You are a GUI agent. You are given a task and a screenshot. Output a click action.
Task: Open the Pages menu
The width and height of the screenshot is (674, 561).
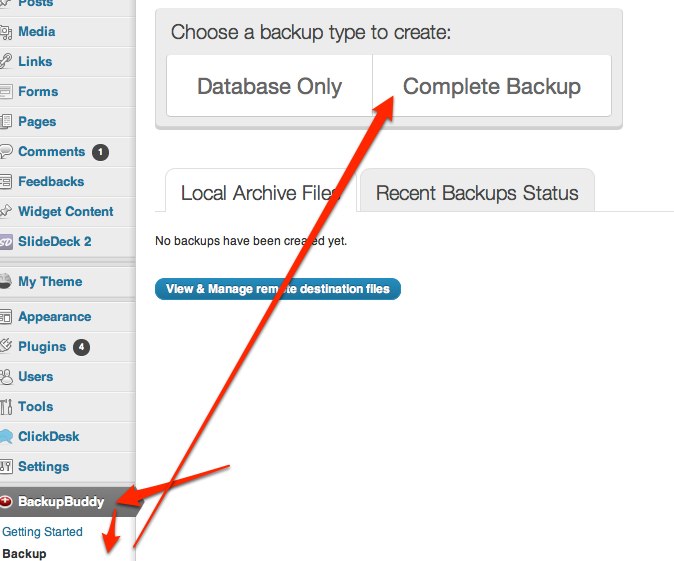pos(37,122)
